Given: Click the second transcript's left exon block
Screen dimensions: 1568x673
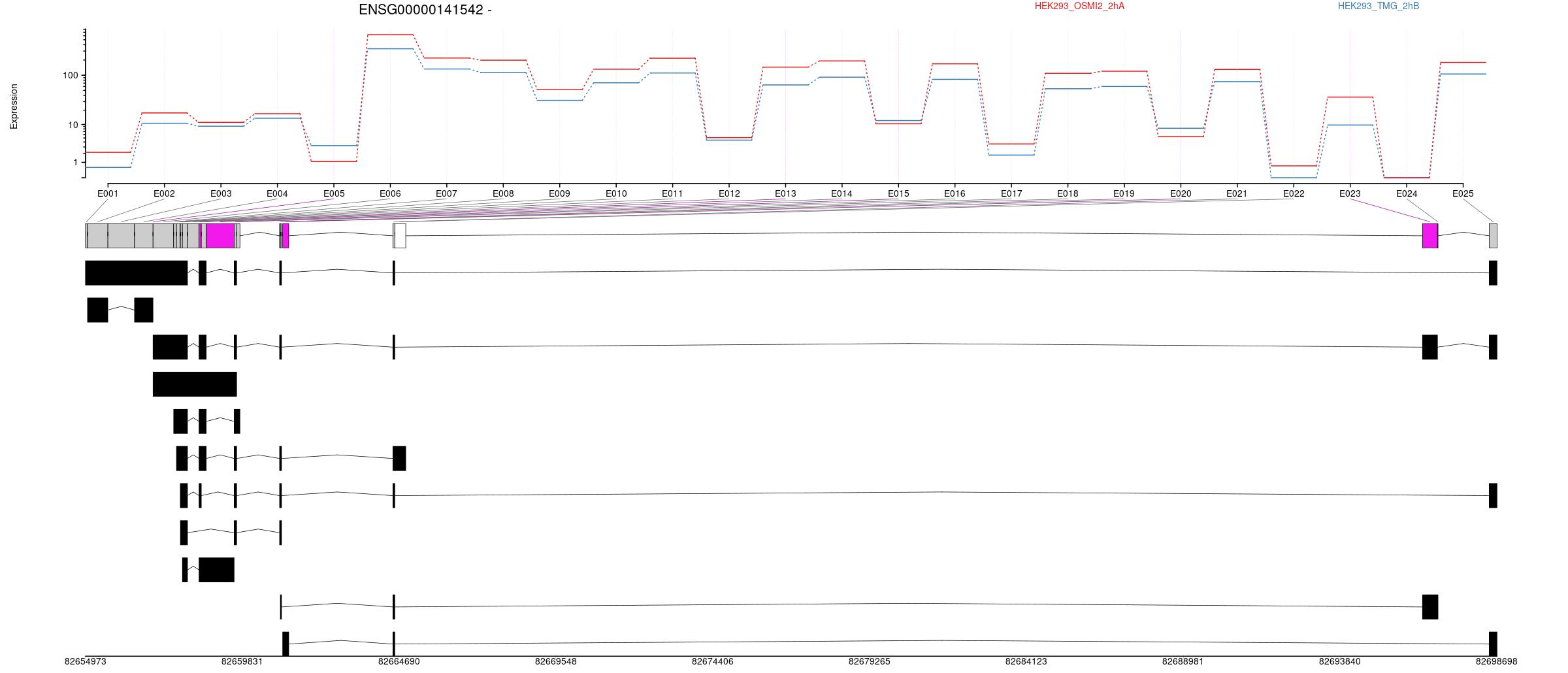Looking at the screenshot, I should [x=97, y=310].
